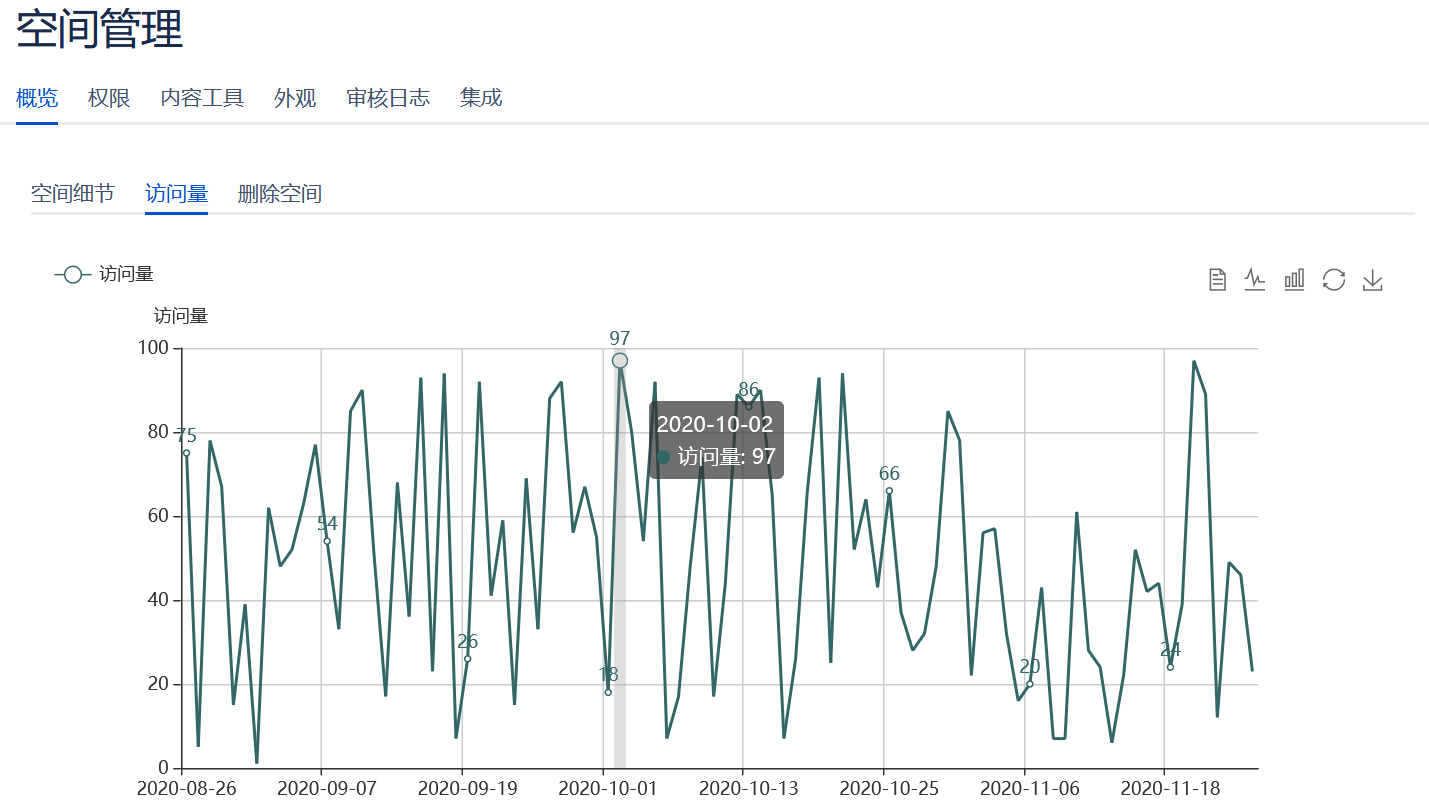This screenshot has height=807, width=1429.
Task: Click x-axis label 2020-10-01
Action: [x=608, y=788]
